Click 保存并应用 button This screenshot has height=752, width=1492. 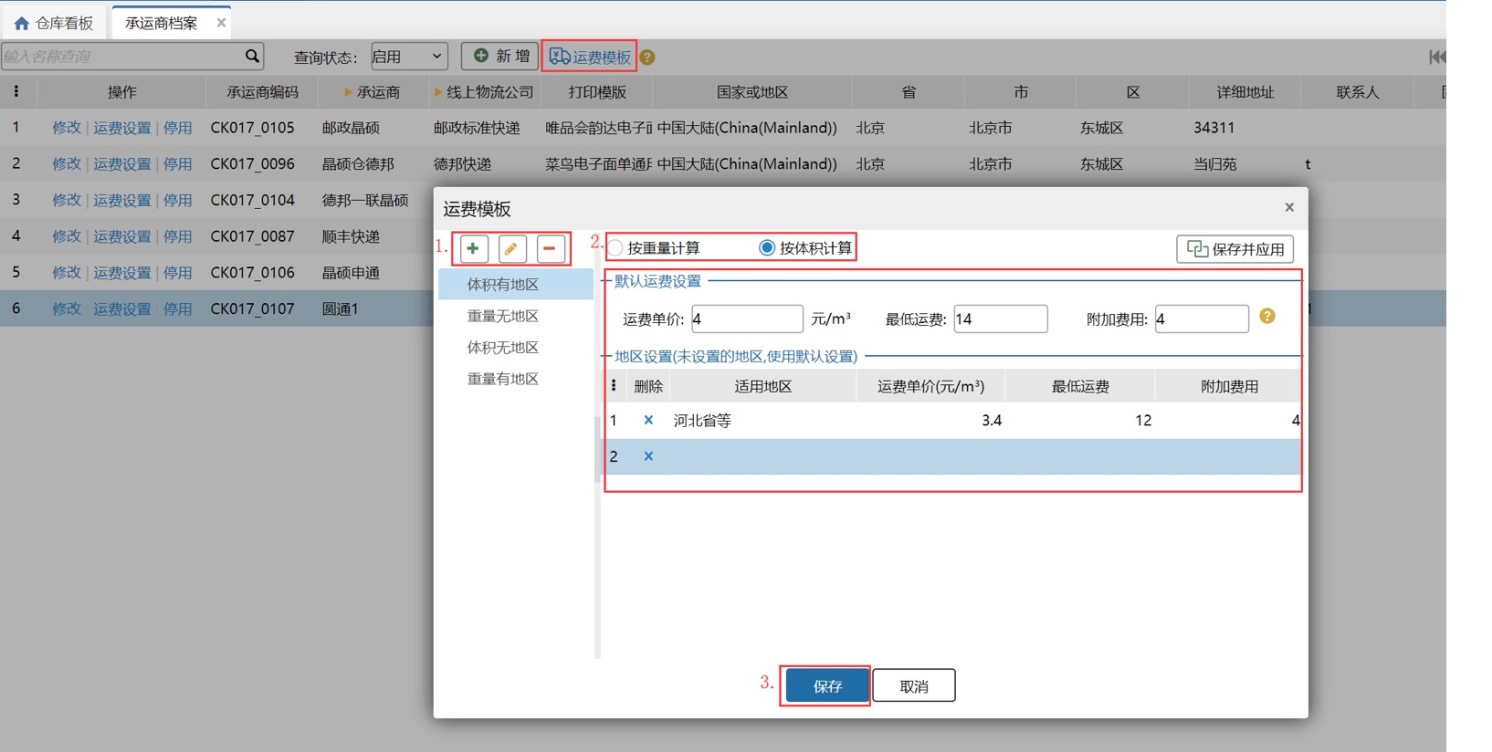pos(1235,249)
